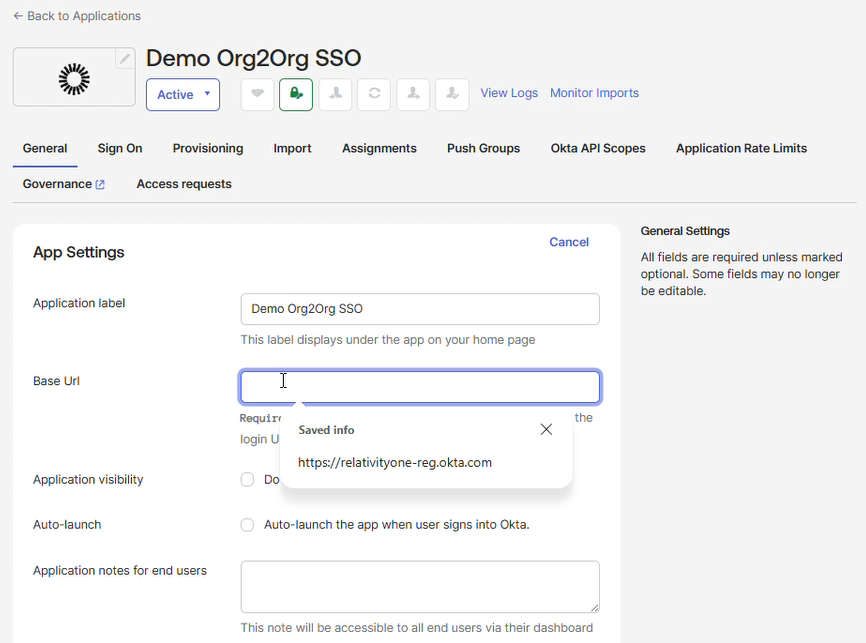Click the Okta sunburst app logo
Screen dimensions: 866x643
pyautogui.click(x=74, y=79)
